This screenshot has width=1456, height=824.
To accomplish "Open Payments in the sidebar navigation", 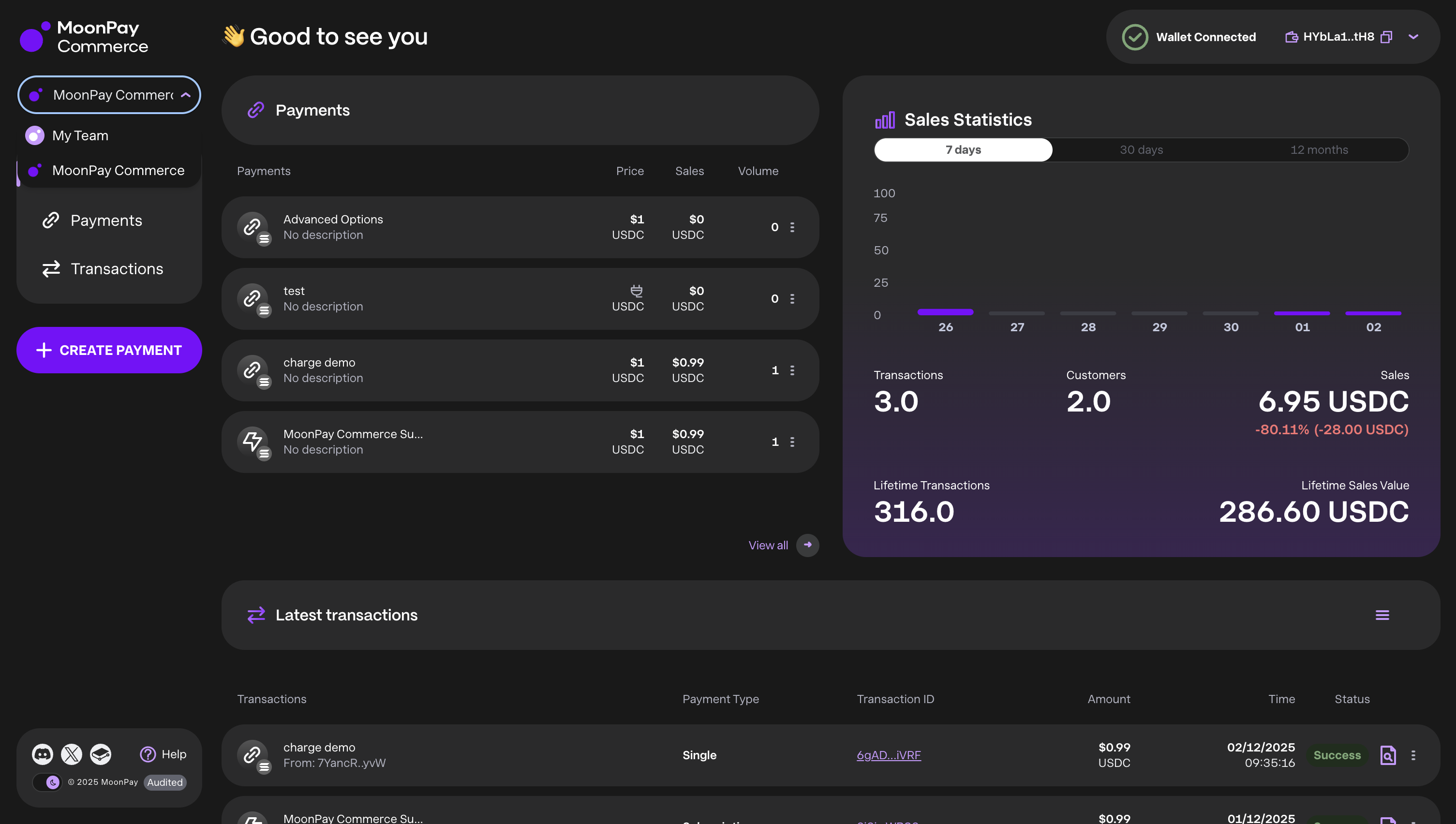I will (106, 221).
